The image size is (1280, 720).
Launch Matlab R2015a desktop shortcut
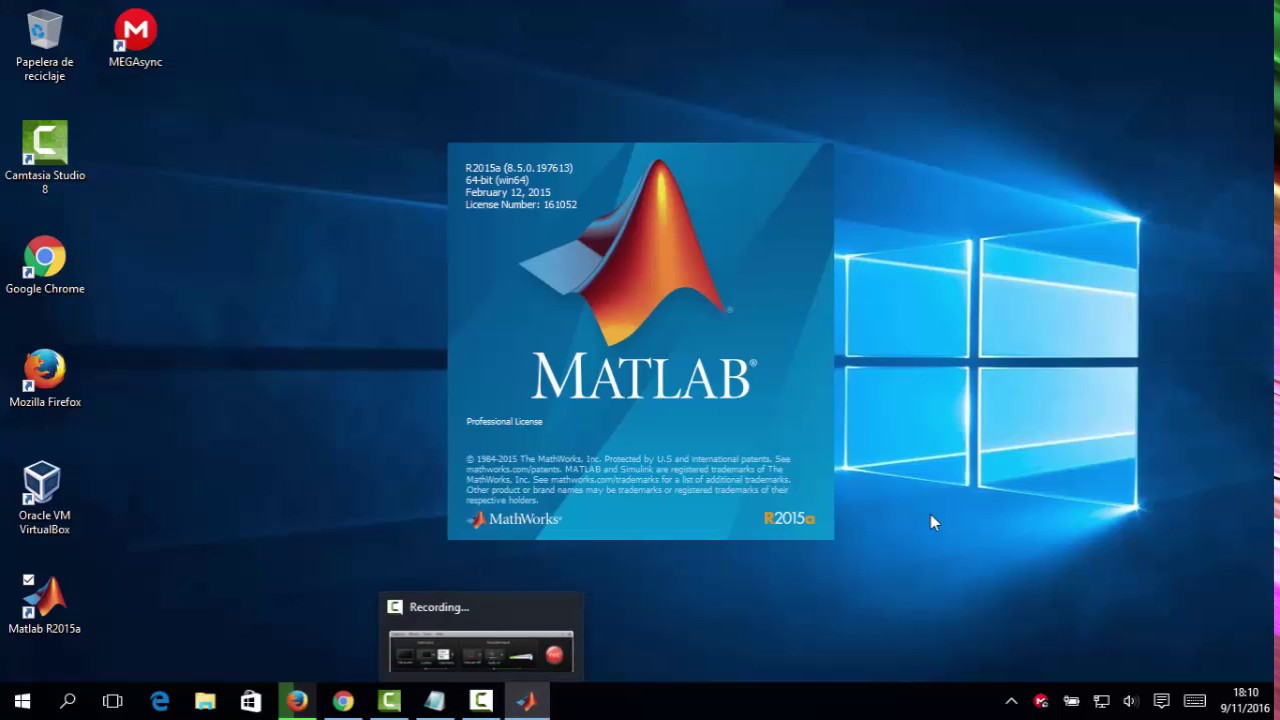(x=44, y=595)
